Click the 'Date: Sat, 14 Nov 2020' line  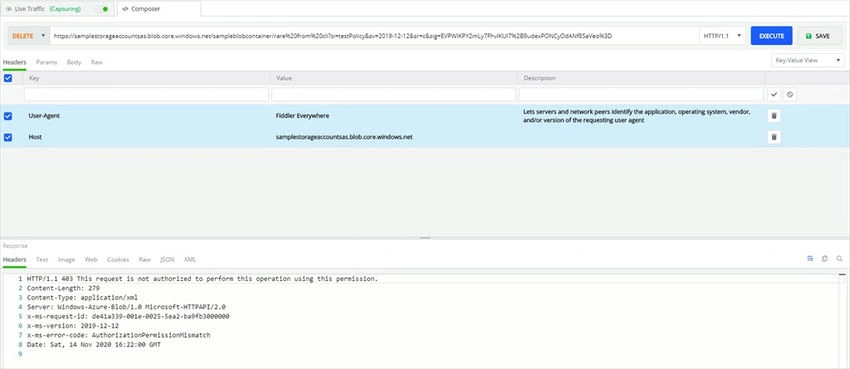tap(94, 344)
